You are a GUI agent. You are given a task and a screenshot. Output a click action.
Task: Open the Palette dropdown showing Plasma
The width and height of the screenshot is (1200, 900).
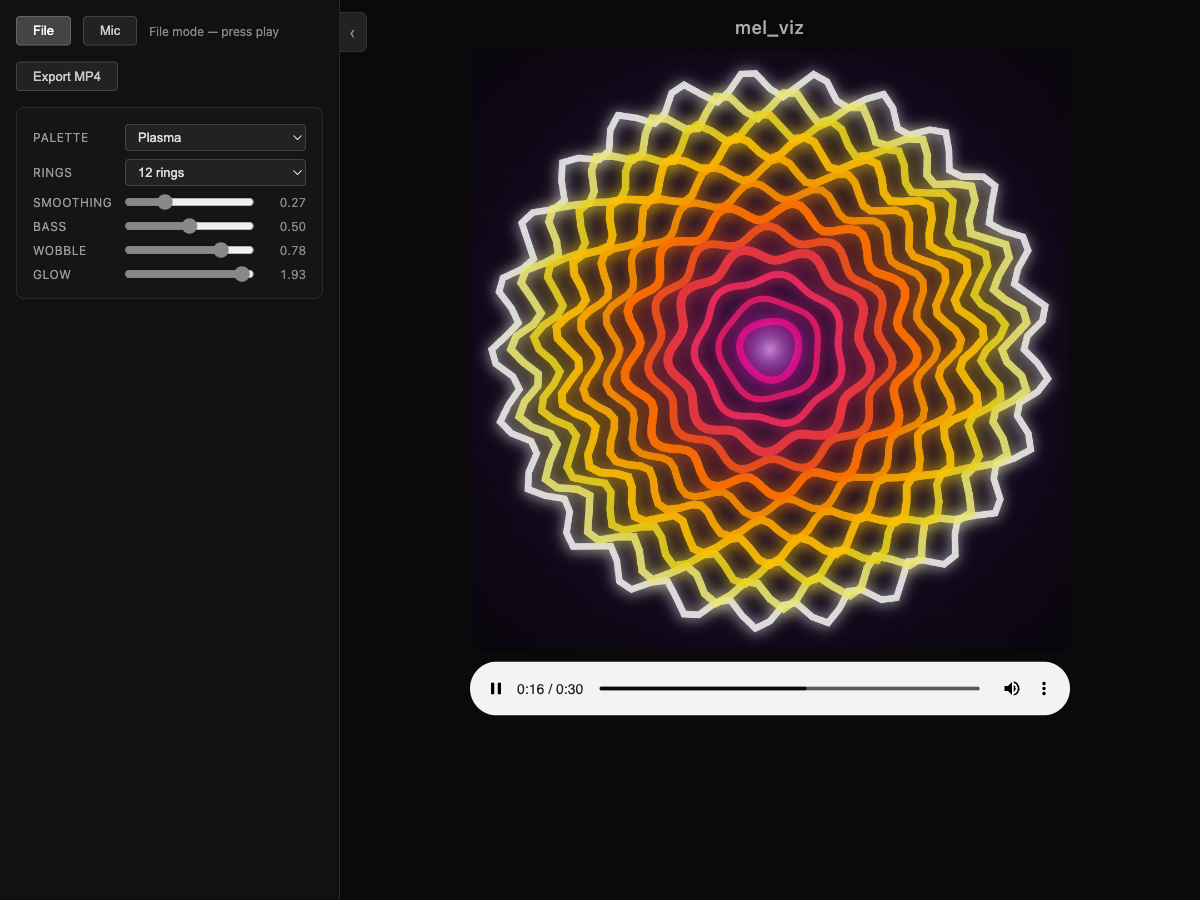[215, 138]
